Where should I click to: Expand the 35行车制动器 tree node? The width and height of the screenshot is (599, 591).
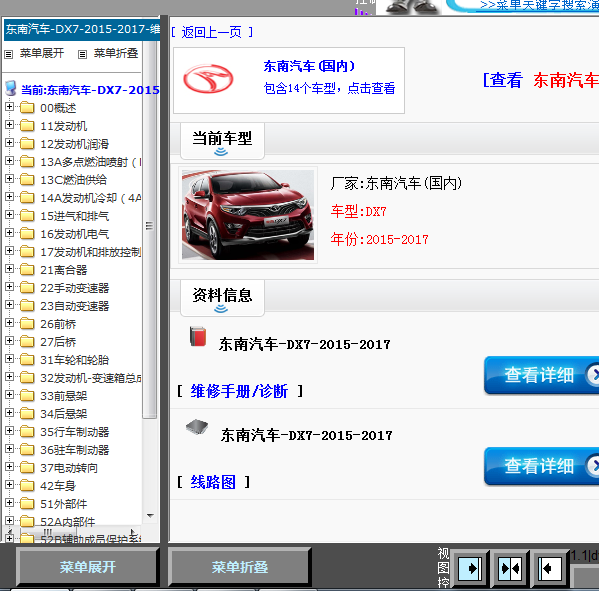[10, 431]
